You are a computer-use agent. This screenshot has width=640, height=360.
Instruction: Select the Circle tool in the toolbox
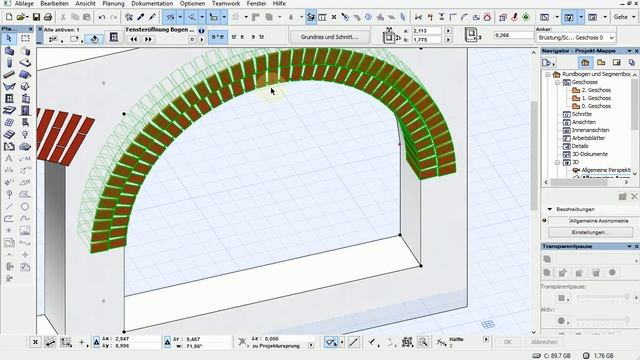[x=25, y=207]
